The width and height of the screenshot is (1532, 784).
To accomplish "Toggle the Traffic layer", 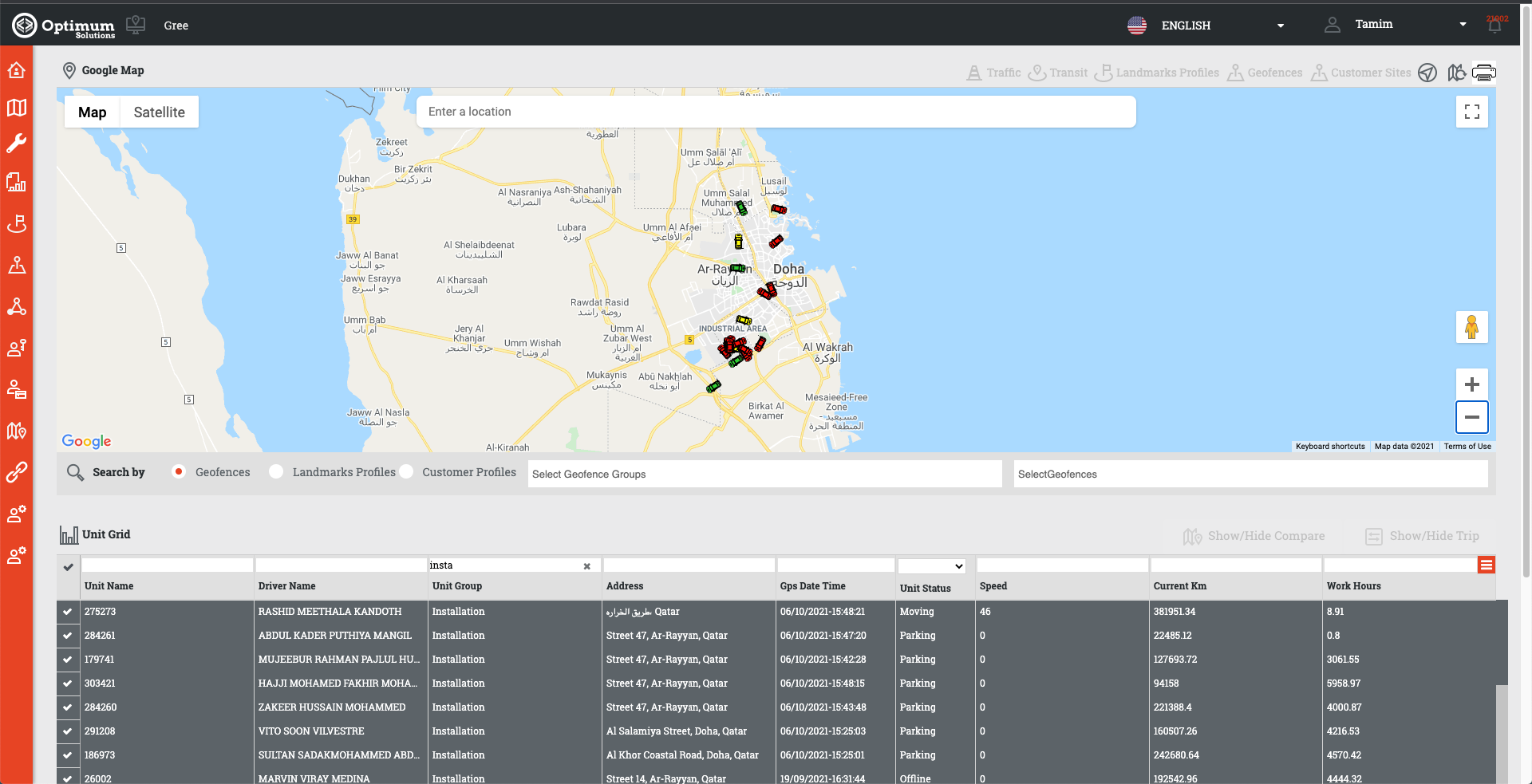I will [993, 73].
